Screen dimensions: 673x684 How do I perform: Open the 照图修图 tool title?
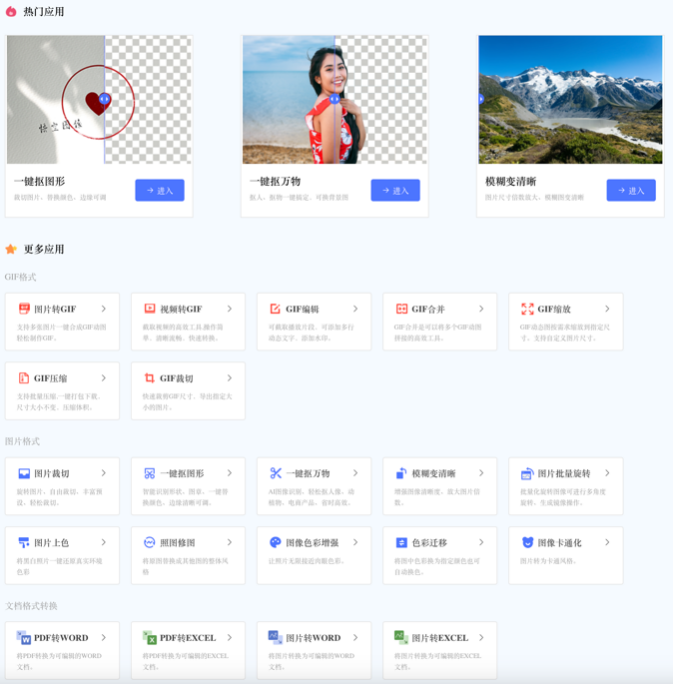pos(178,543)
